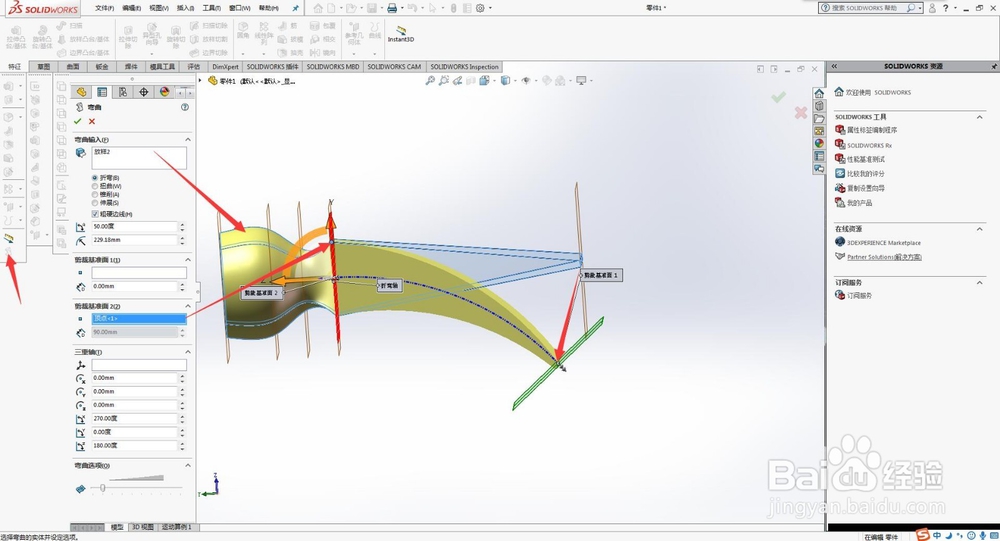1000x541 pixels.
Task: Cancel with red X in graphics corner
Action: coord(800,112)
